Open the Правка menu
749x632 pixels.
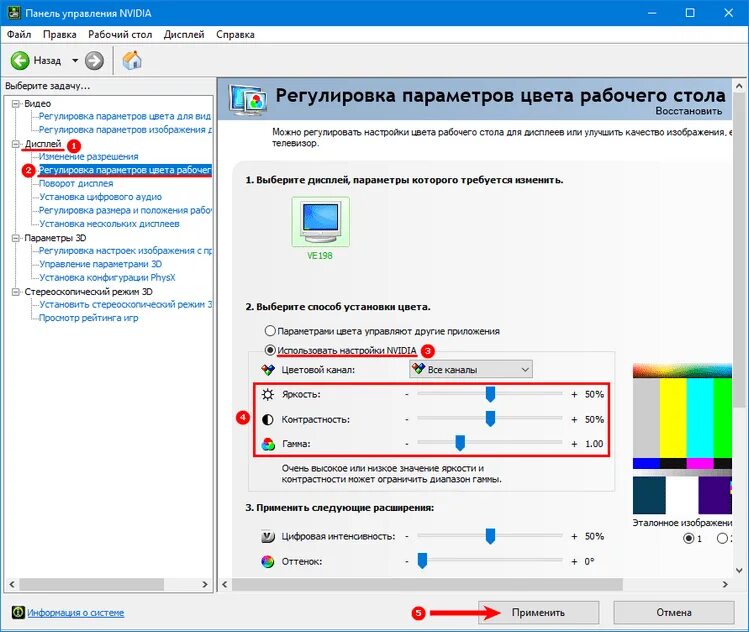60,34
